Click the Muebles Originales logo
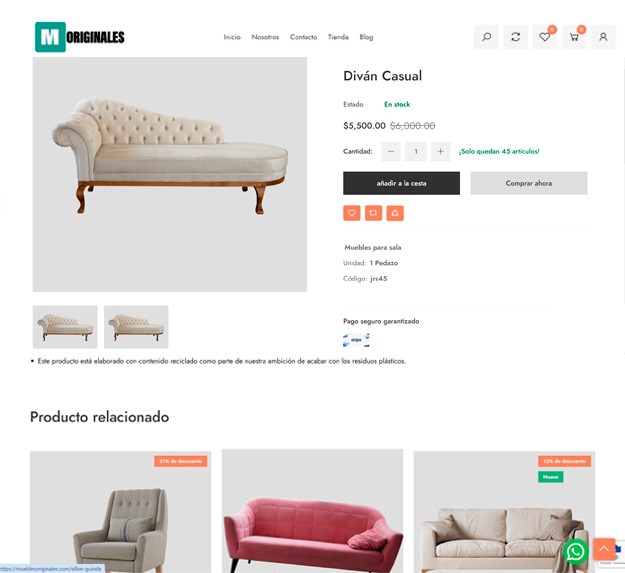This screenshot has height=573, width=625. point(80,37)
